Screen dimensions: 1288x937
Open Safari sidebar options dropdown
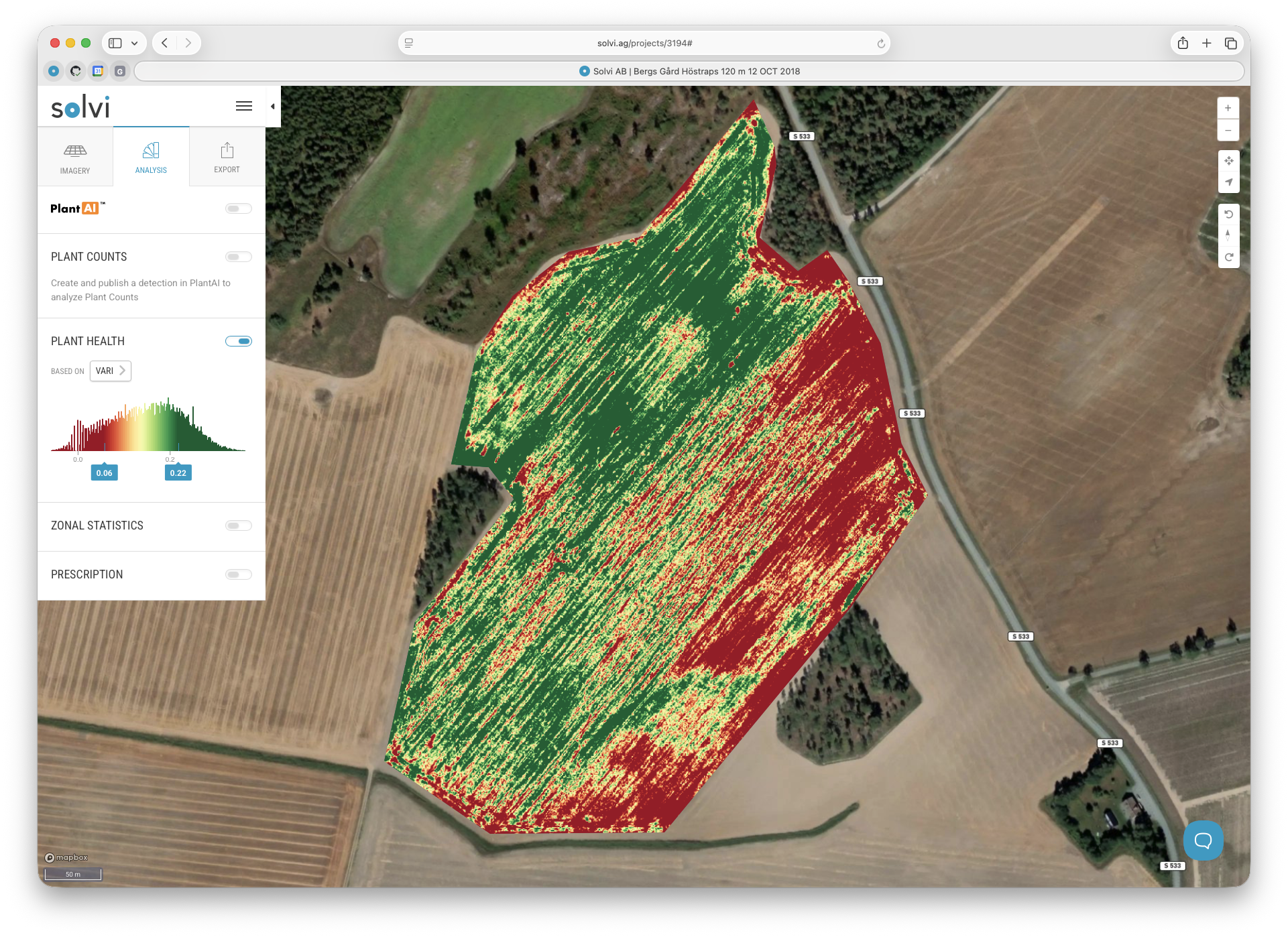pyautogui.click(x=134, y=43)
